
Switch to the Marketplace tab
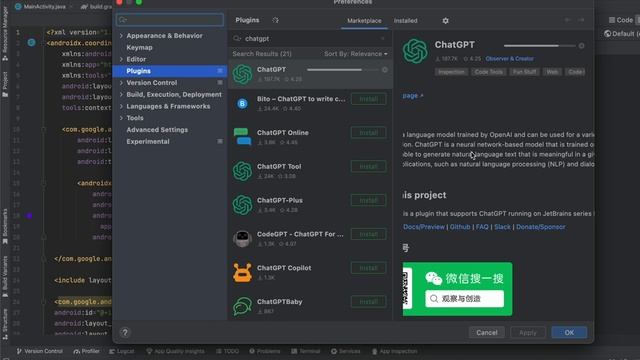(x=364, y=20)
